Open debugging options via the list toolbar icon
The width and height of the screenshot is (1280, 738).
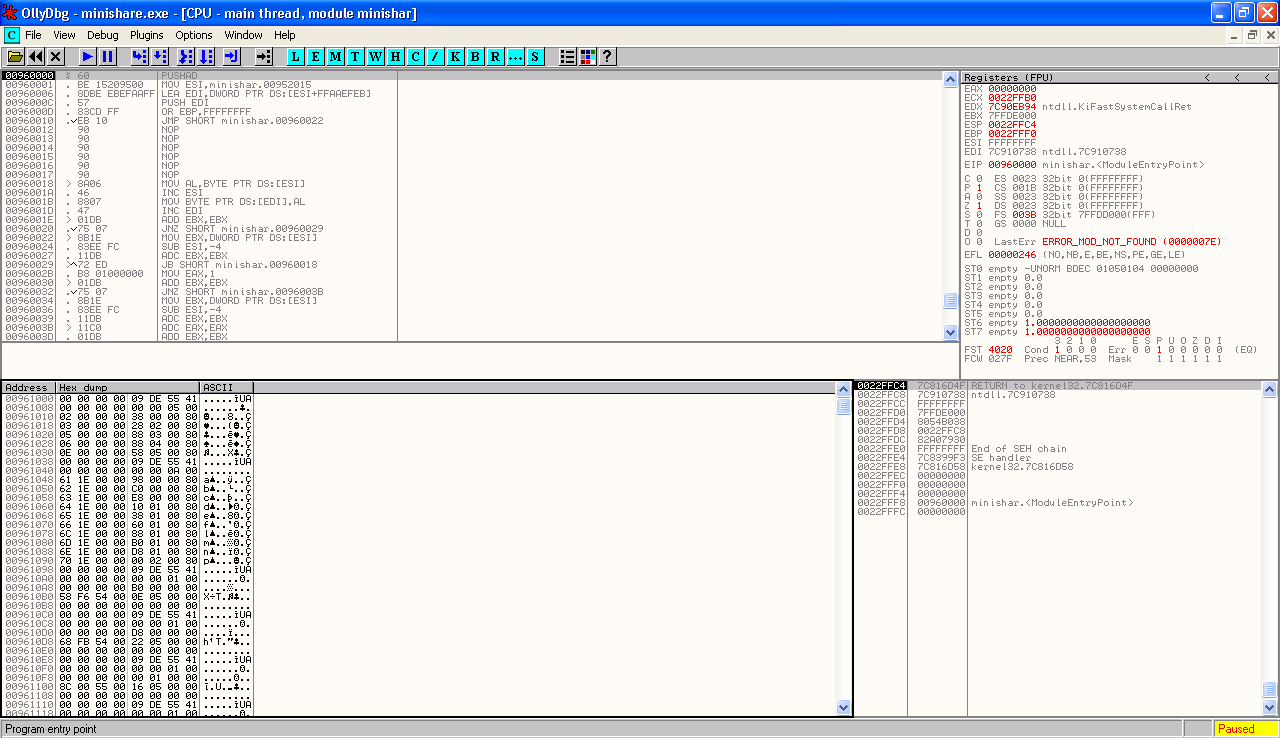tap(568, 57)
